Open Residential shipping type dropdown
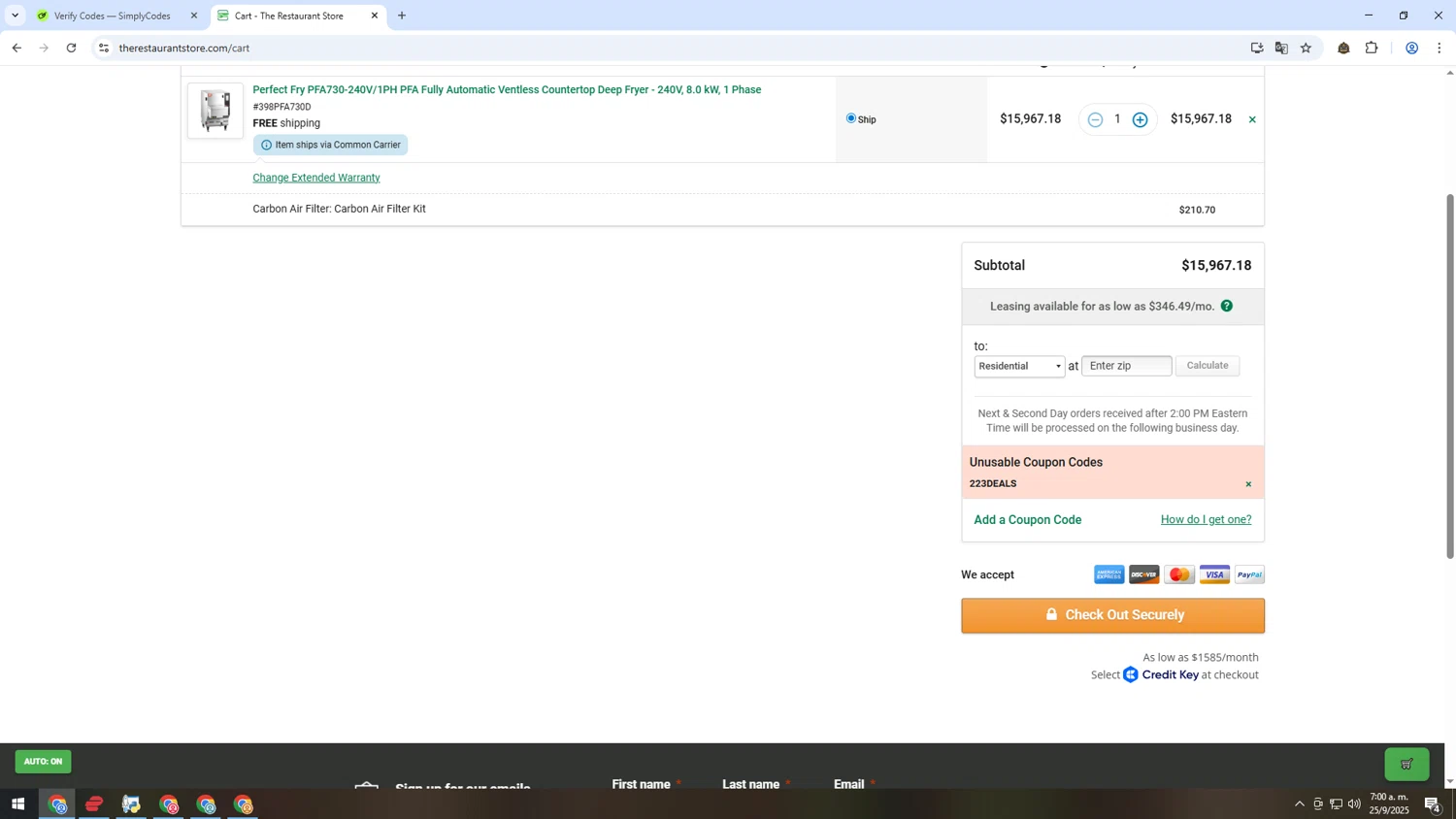This screenshot has height=819, width=1456. click(x=1019, y=366)
